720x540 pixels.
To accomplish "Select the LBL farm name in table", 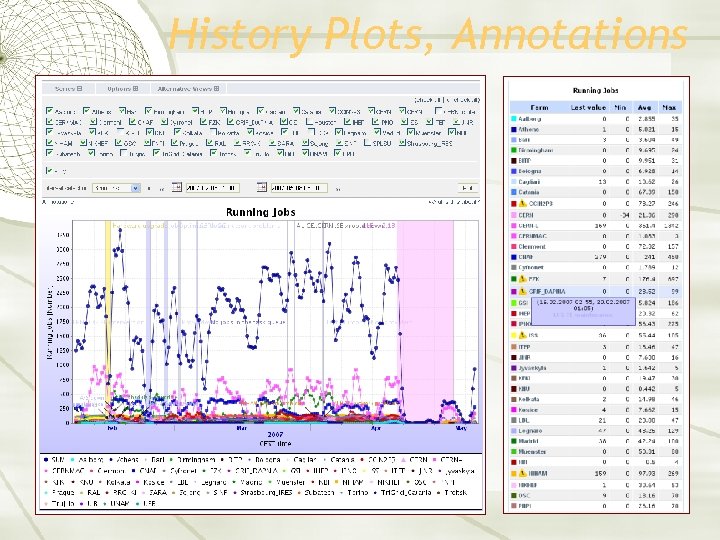I will [523, 420].
